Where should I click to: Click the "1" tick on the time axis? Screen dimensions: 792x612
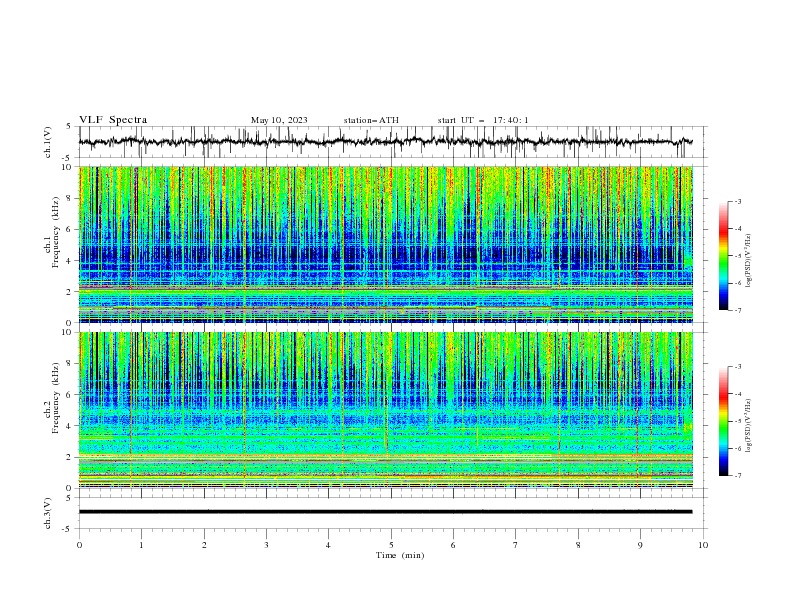[142, 545]
